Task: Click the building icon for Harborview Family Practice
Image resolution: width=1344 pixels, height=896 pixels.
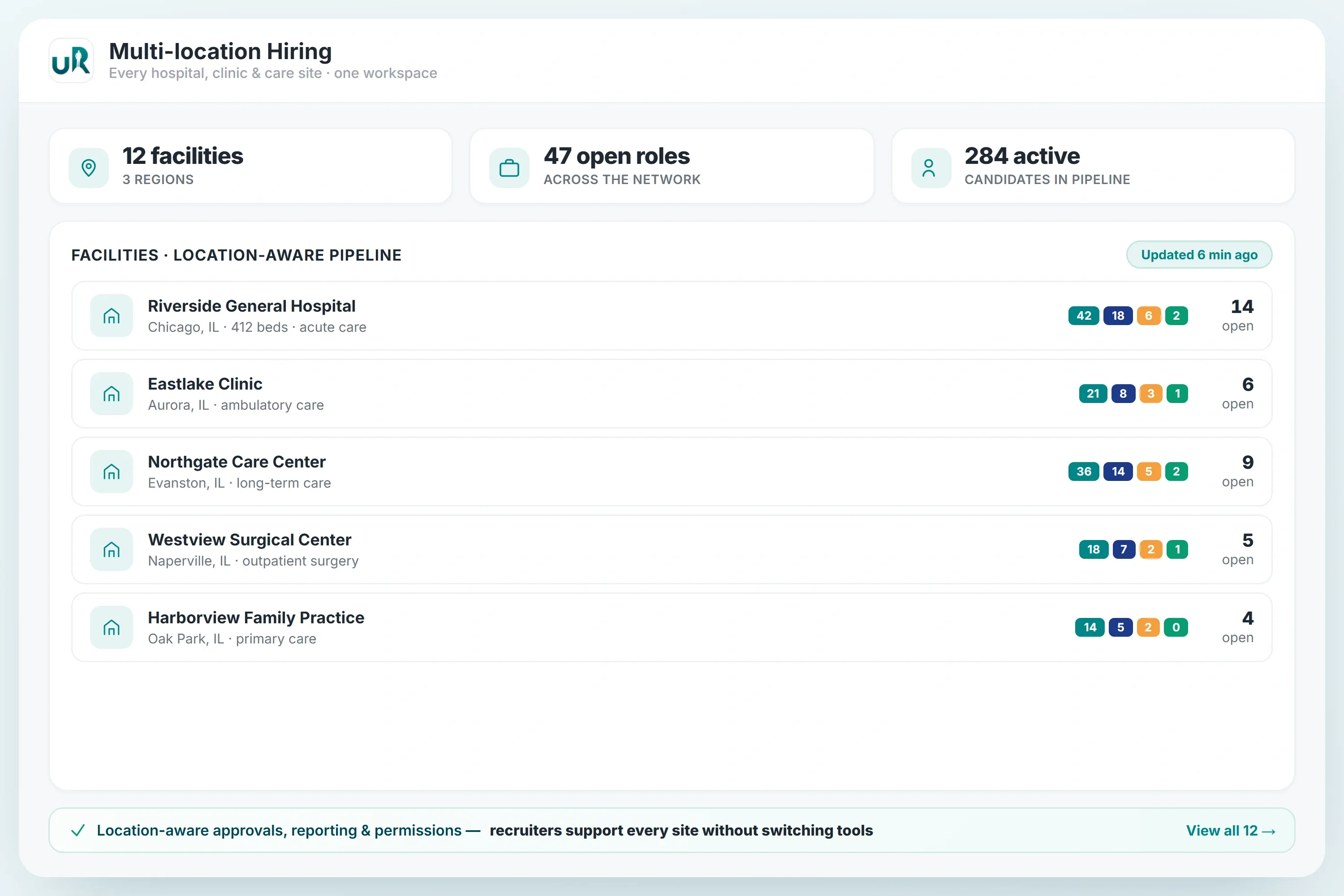Action: coord(112,627)
